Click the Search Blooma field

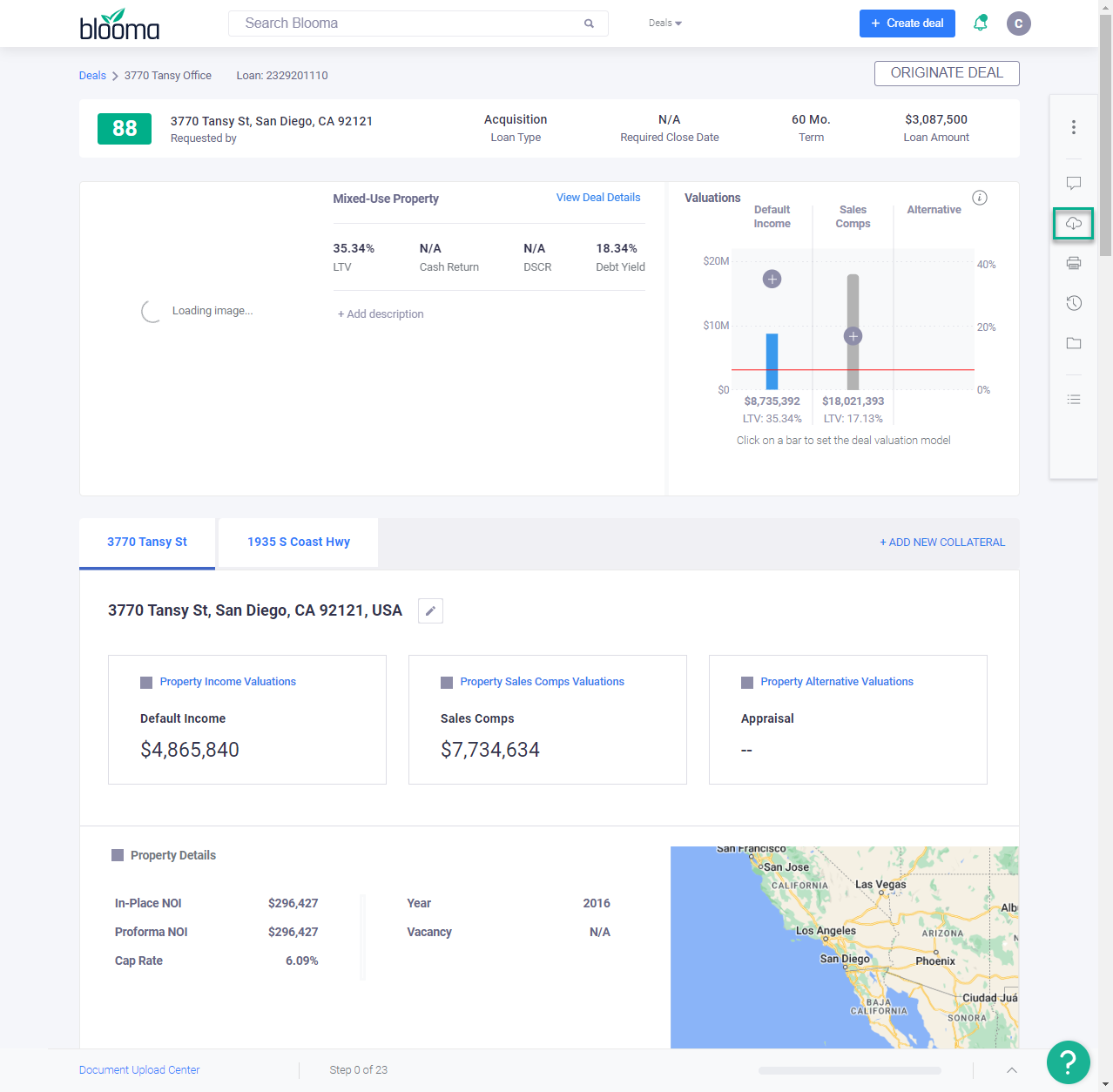point(418,24)
